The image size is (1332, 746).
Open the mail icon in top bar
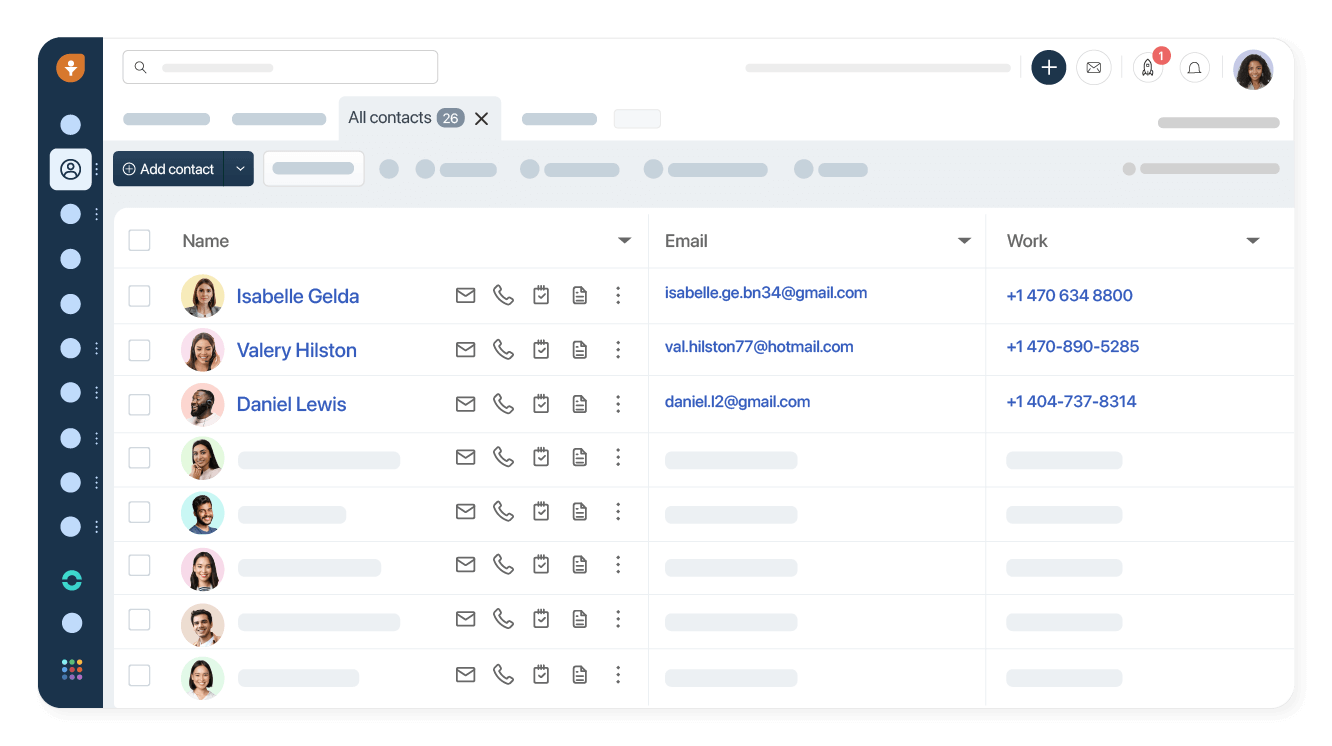click(x=1093, y=68)
